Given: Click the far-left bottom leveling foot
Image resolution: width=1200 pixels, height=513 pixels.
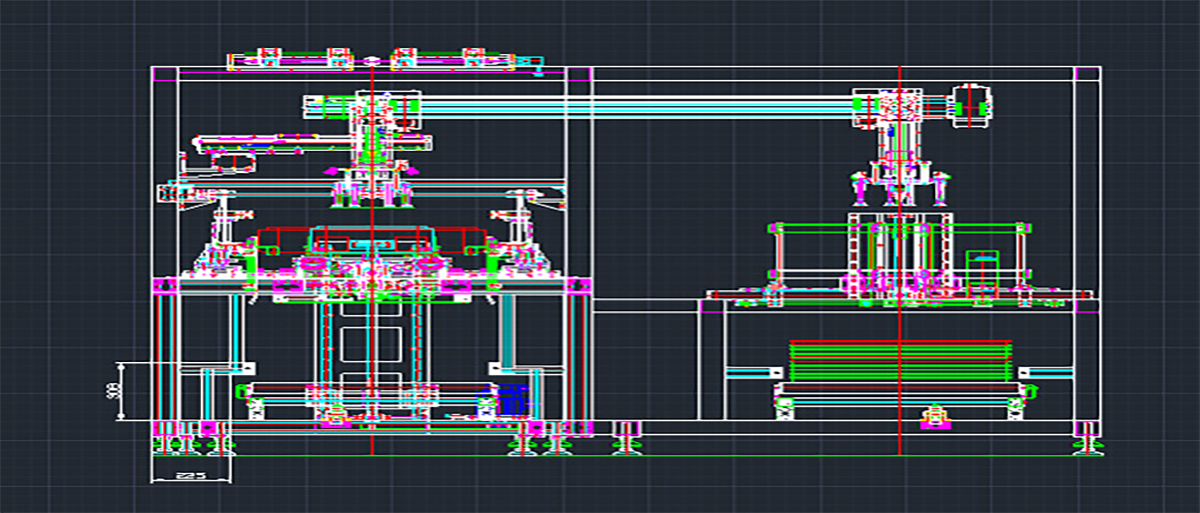Looking at the screenshot, I should [163, 438].
